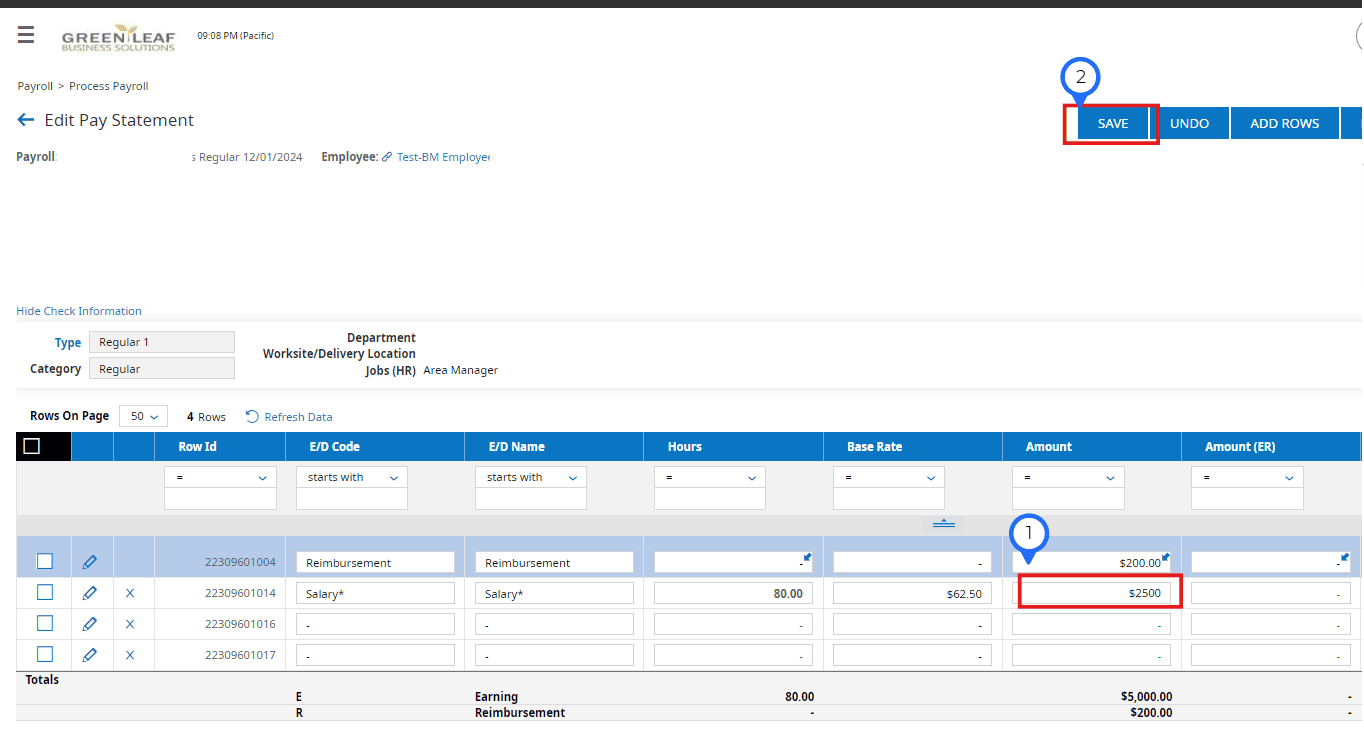The width and height of the screenshot is (1364, 750).
Task: Open the Base Rate filter operator dropdown
Action: (x=889, y=477)
